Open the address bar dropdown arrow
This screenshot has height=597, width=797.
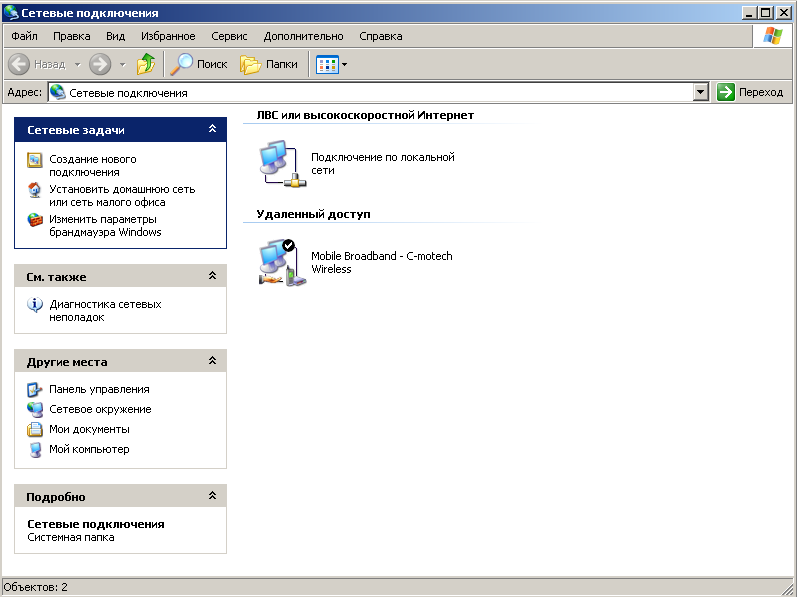point(701,92)
